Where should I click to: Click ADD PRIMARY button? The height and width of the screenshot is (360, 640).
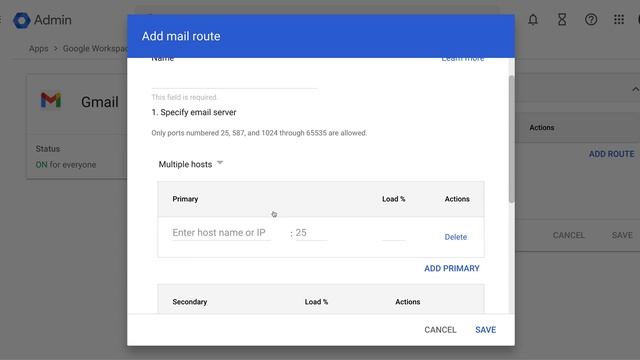(x=452, y=268)
